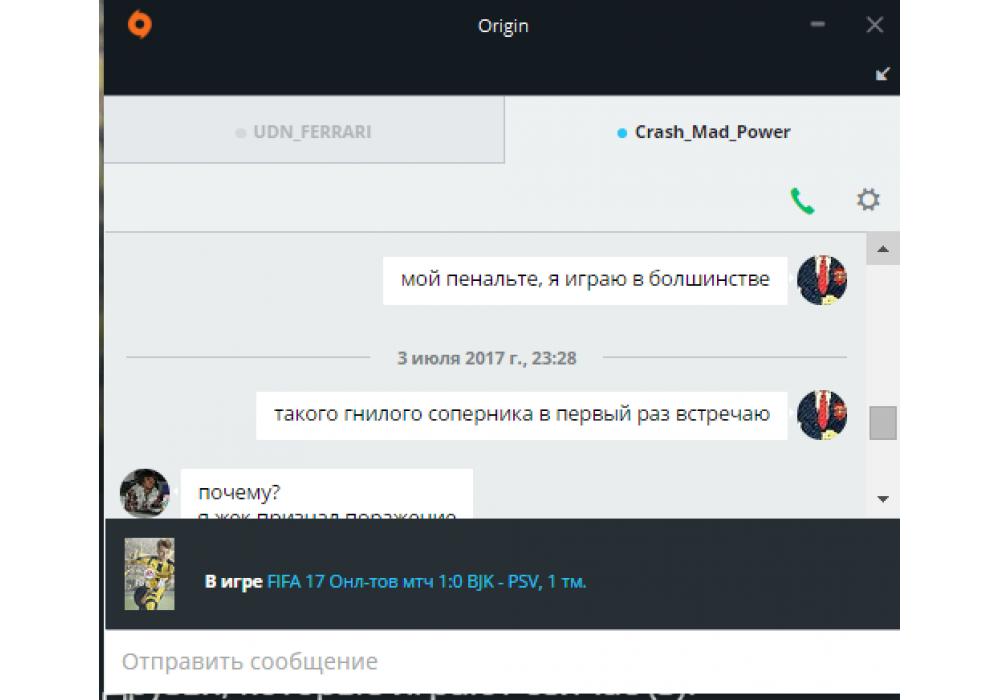Click the scrollbar up arrow in chat
1000x700 pixels.
click(x=883, y=249)
